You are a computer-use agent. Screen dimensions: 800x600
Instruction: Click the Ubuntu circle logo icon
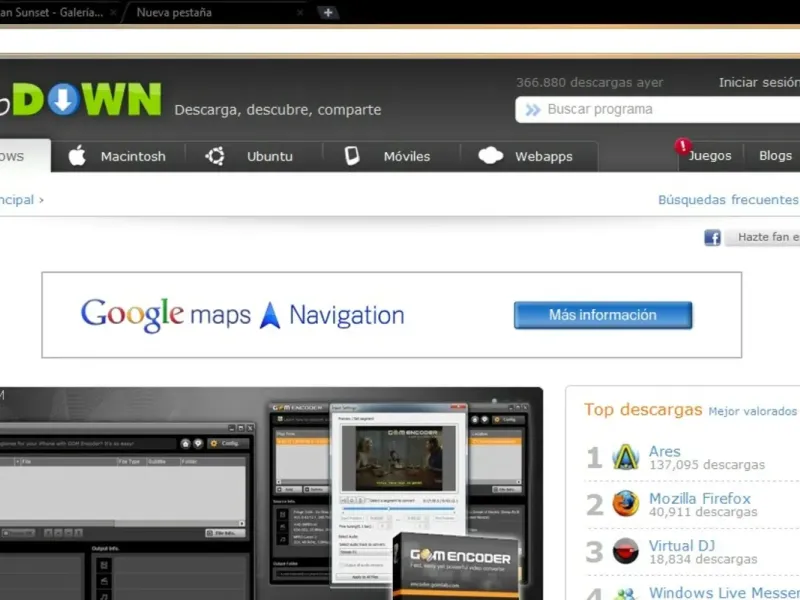click(x=215, y=156)
